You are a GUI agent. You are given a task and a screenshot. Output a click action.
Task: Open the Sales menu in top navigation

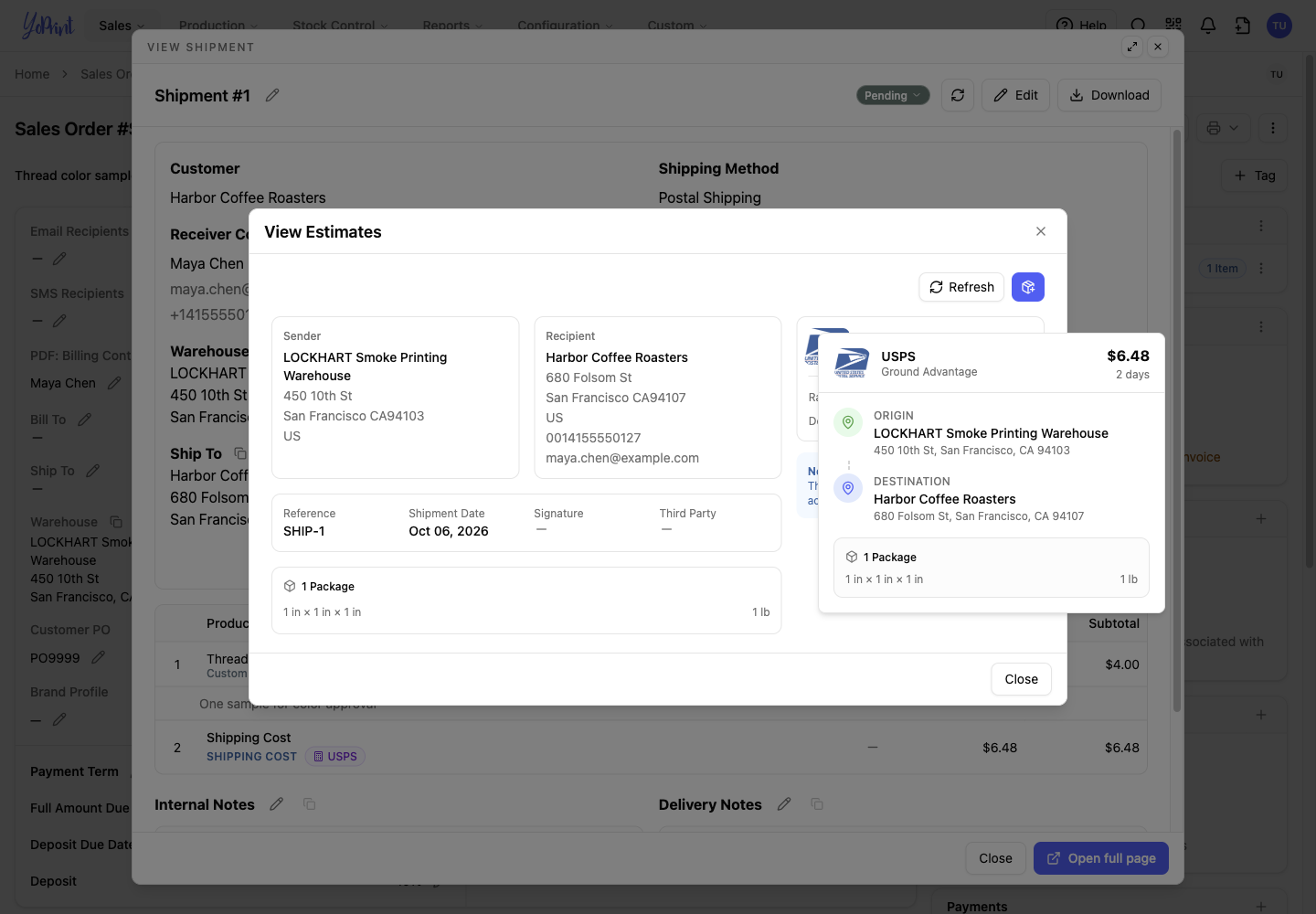click(122, 26)
